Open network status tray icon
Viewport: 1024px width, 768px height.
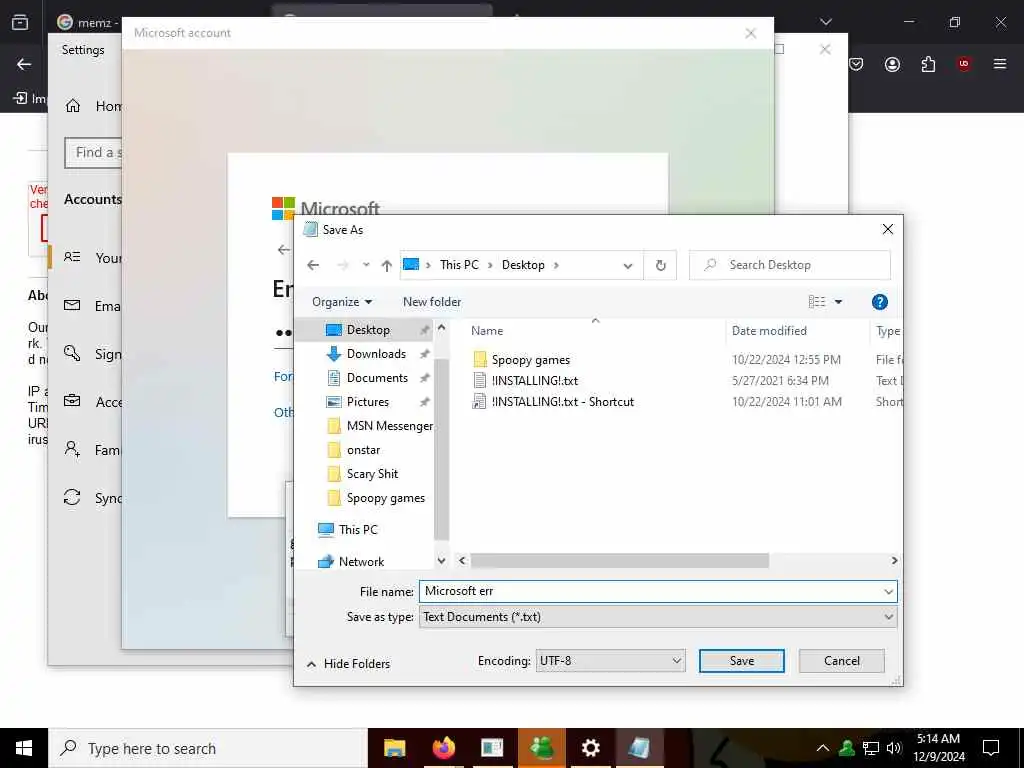[x=871, y=748]
